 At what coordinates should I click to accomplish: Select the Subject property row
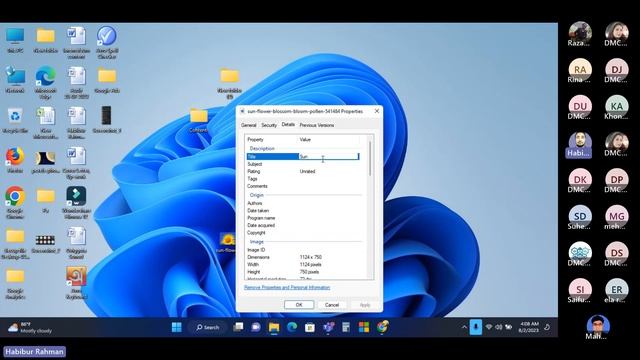pyautogui.click(x=303, y=164)
